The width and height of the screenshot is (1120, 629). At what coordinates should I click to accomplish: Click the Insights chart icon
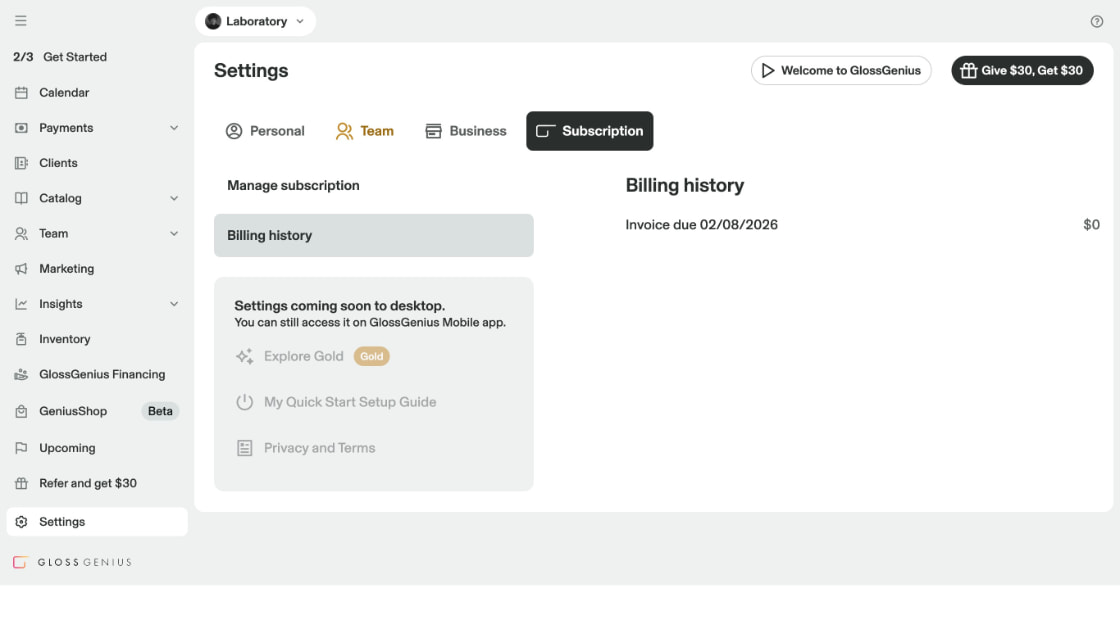21,304
